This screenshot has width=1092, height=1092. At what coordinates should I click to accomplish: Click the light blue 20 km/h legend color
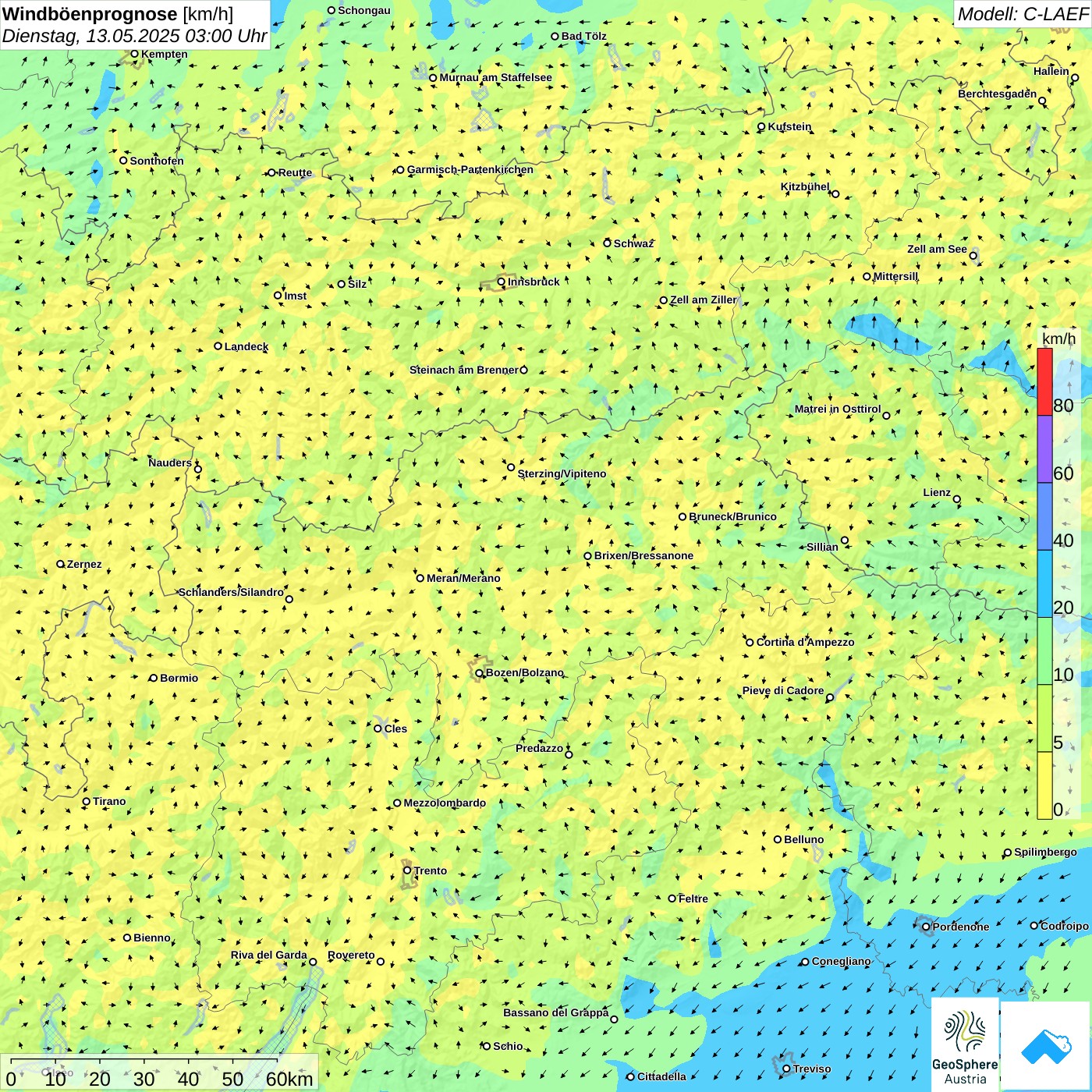point(1044,584)
